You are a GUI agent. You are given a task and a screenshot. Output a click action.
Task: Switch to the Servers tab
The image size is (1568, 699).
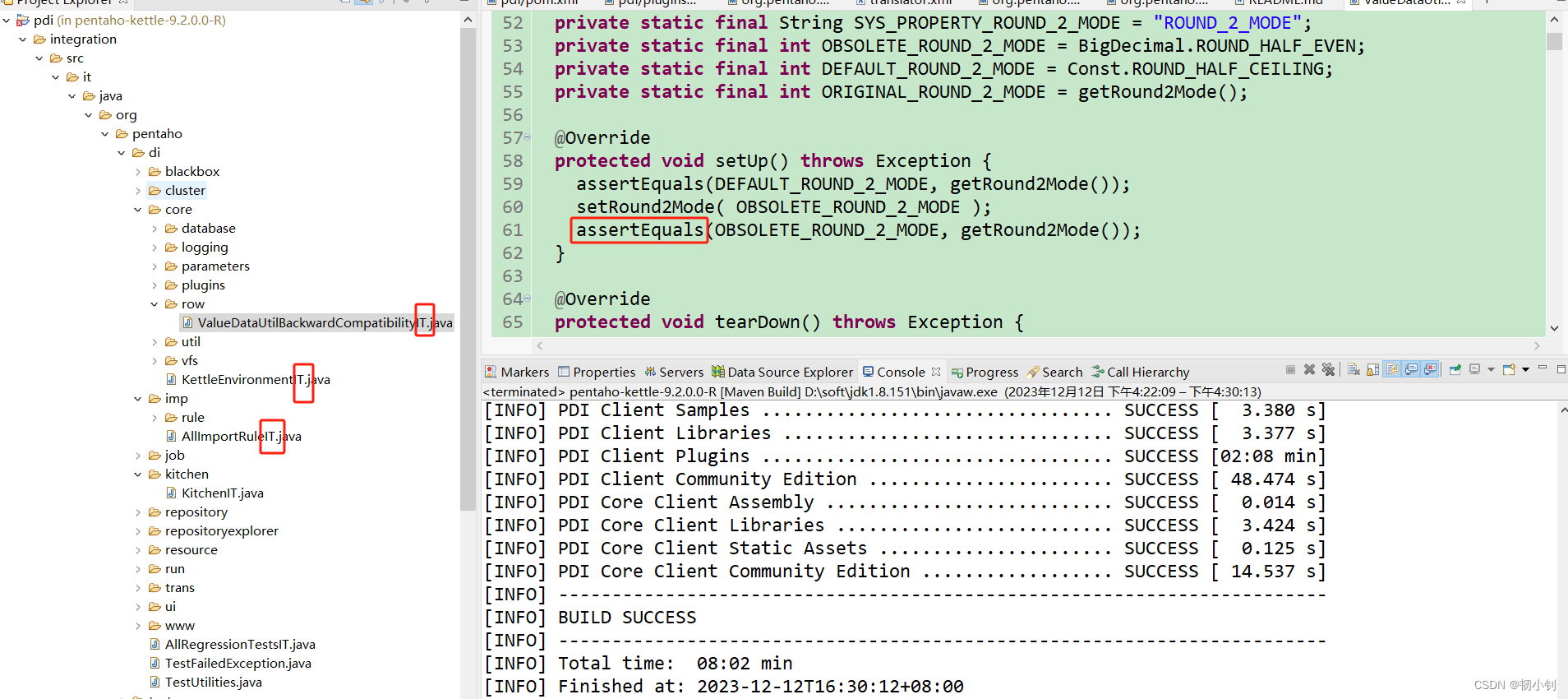(x=674, y=372)
